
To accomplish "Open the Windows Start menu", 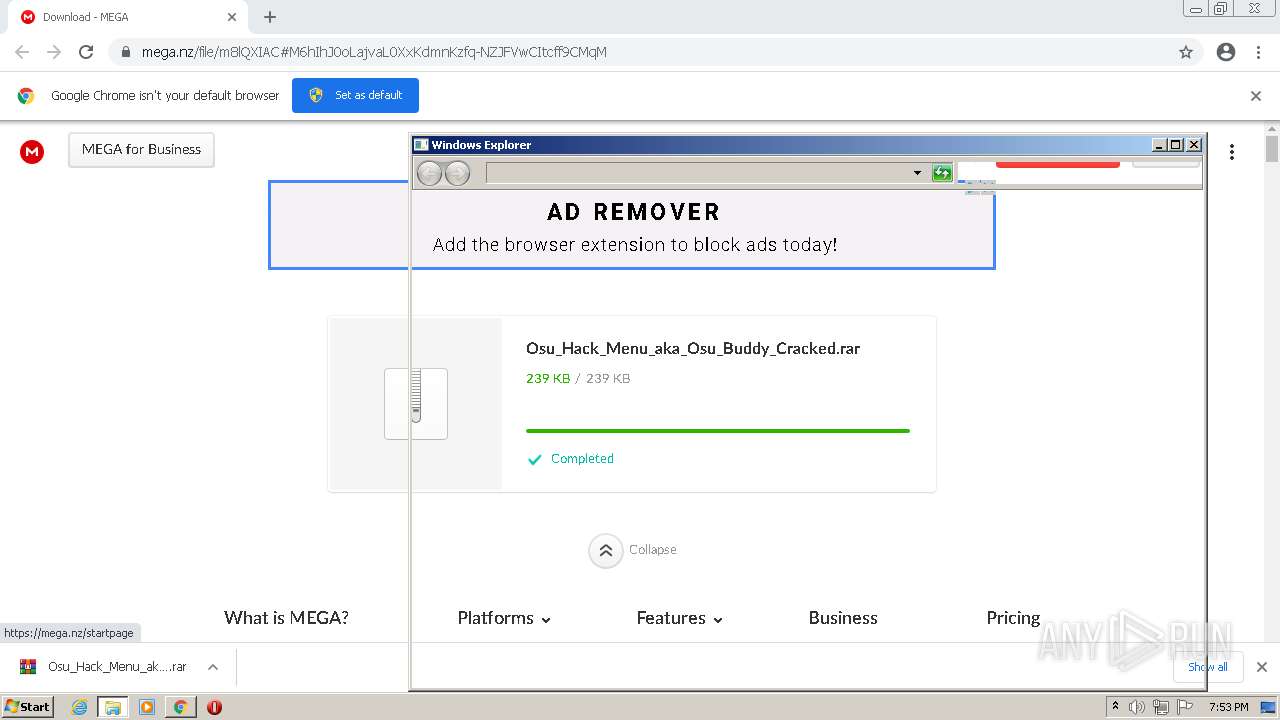I will tap(27, 706).
